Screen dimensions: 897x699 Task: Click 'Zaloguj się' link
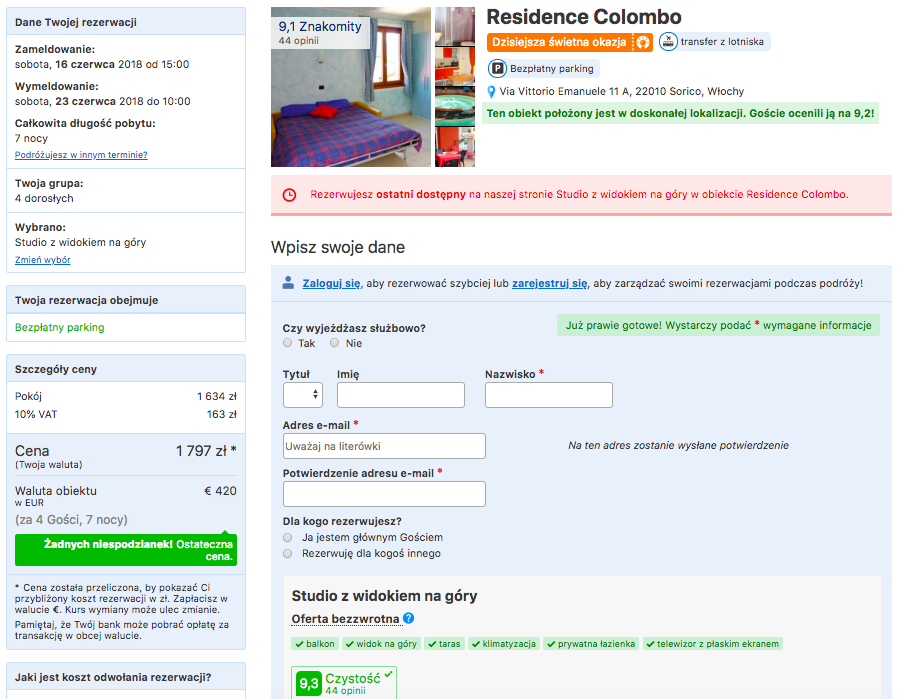(x=331, y=284)
